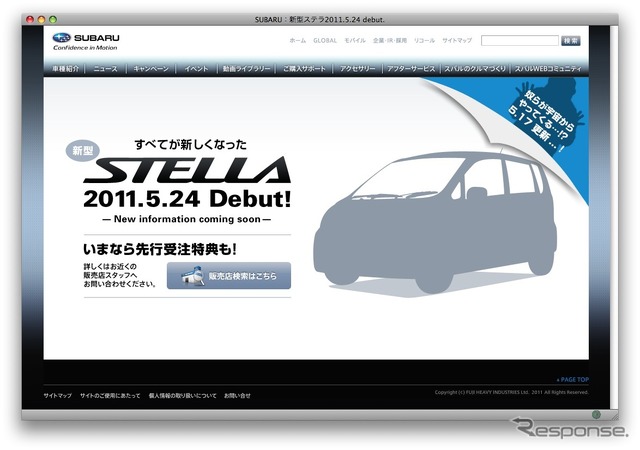Click the window resize grip corner
Image resolution: width=640 pixels, height=450 pixels.
tap(613, 415)
